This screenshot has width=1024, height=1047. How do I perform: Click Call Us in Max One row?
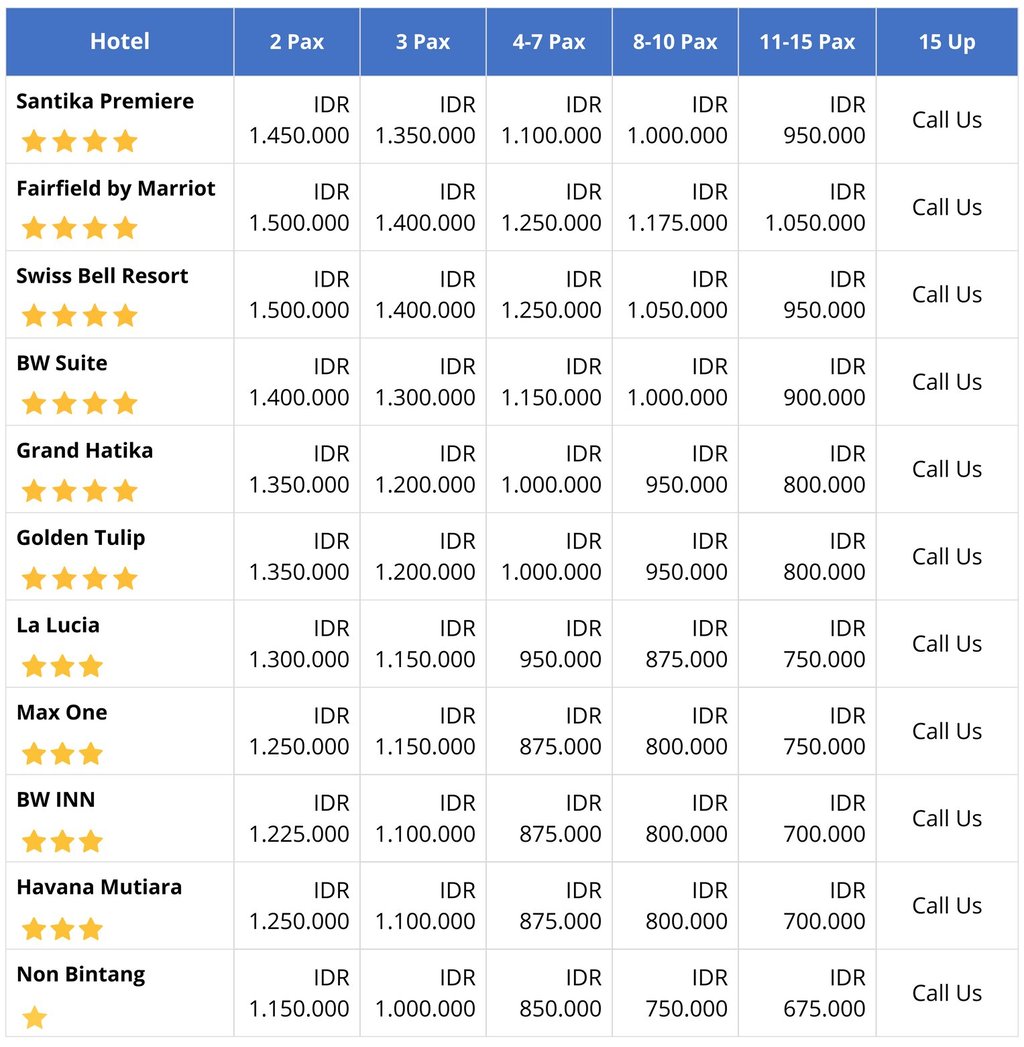[947, 731]
